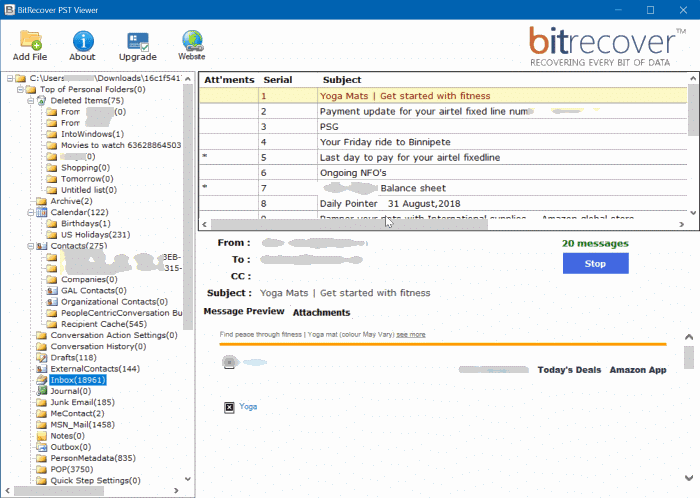The height and width of the screenshot is (498, 700).
Task: Switch to the Attachments tab
Action: pos(322,313)
